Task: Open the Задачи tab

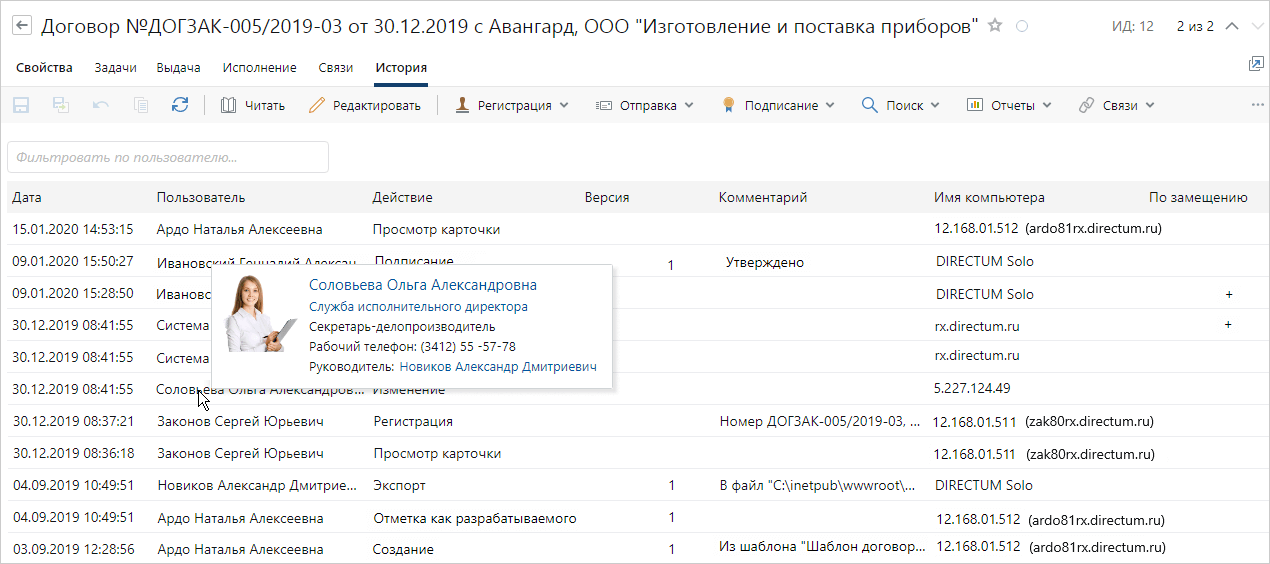Action: click(115, 68)
